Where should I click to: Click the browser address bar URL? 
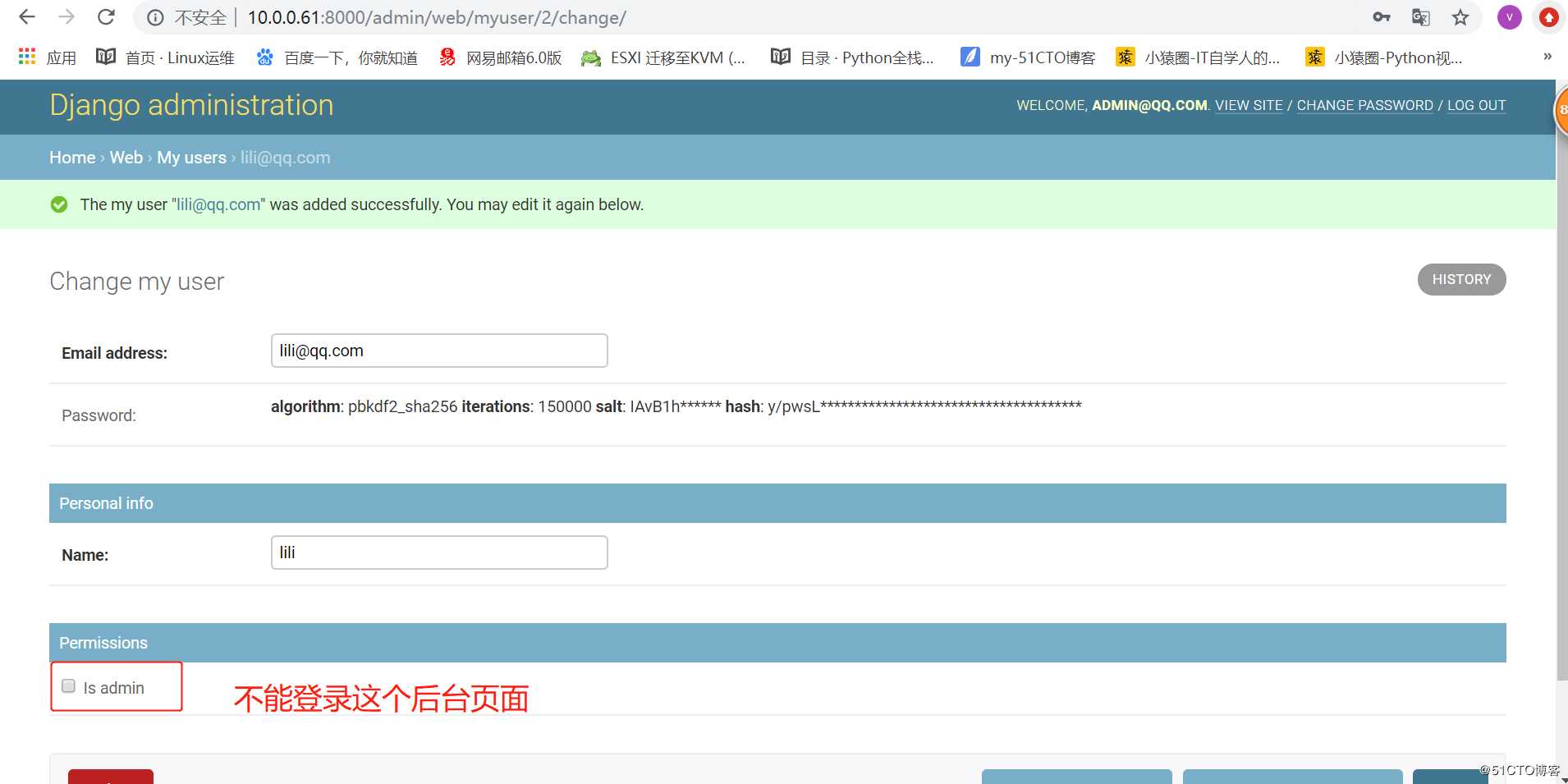[437, 17]
